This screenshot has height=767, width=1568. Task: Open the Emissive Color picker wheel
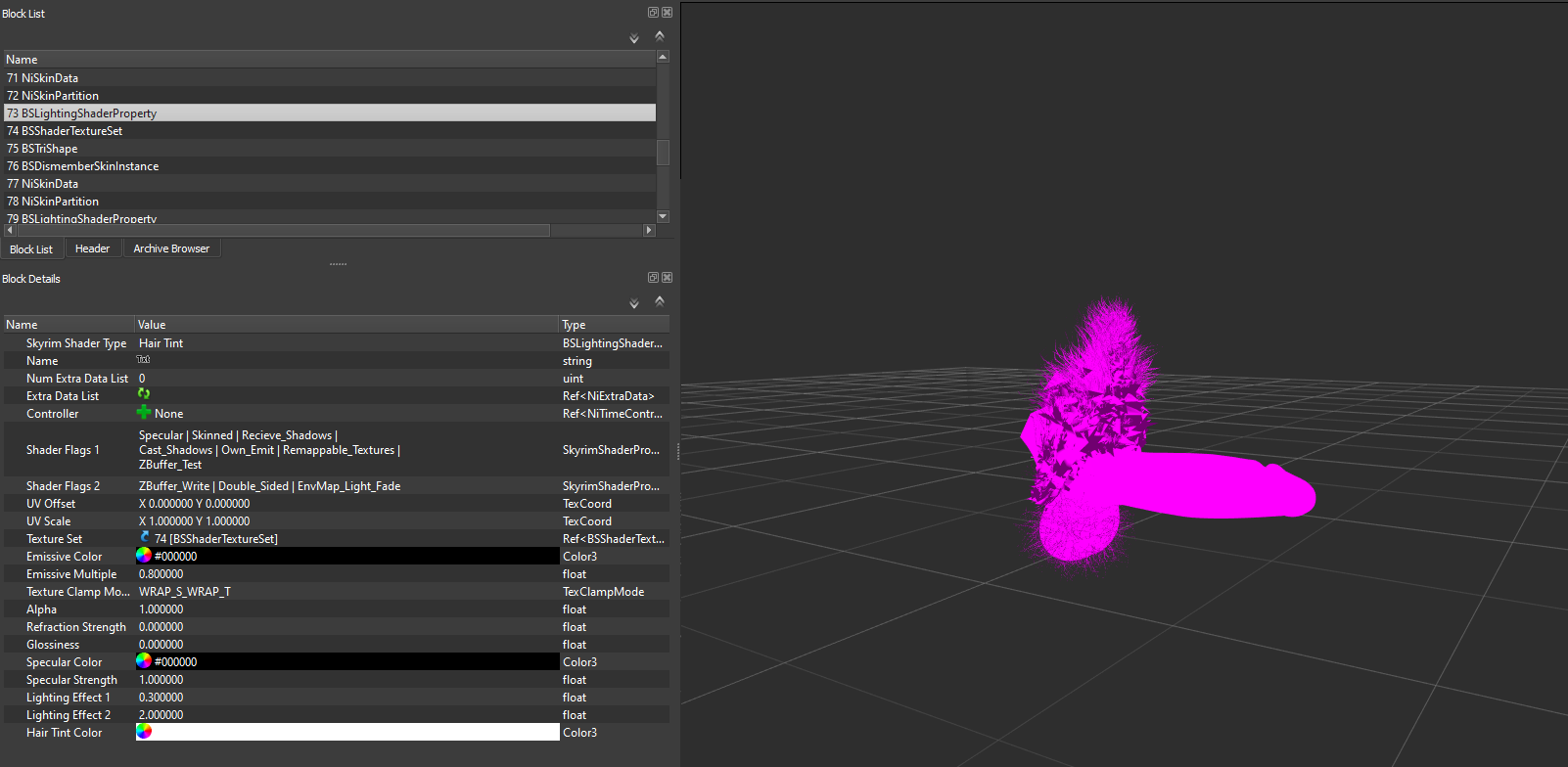tap(144, 556)
